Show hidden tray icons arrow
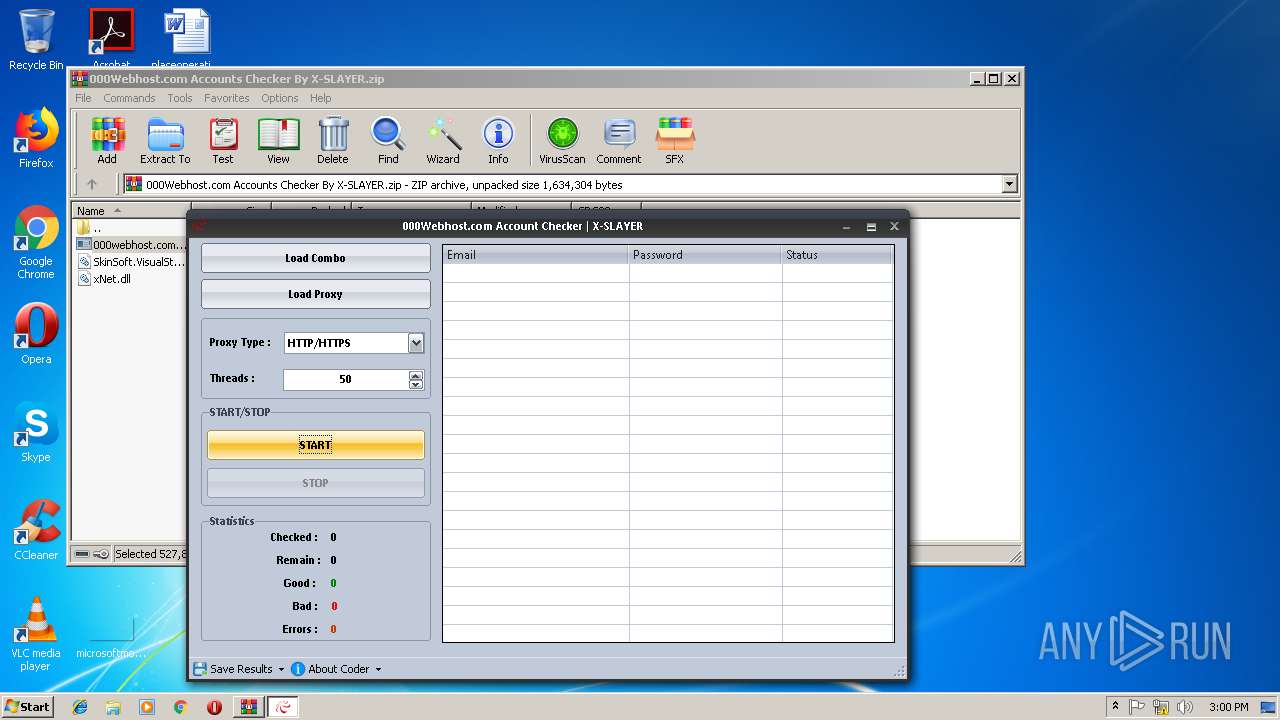Image resolution: width=1280 pixels, height=720 pixels. tap(1116, 707)
